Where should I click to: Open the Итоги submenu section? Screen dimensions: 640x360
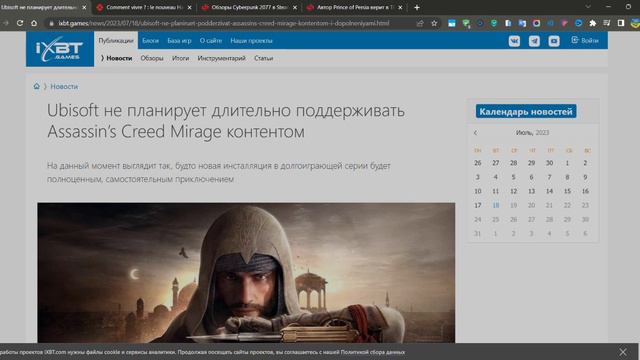[180, 58]
